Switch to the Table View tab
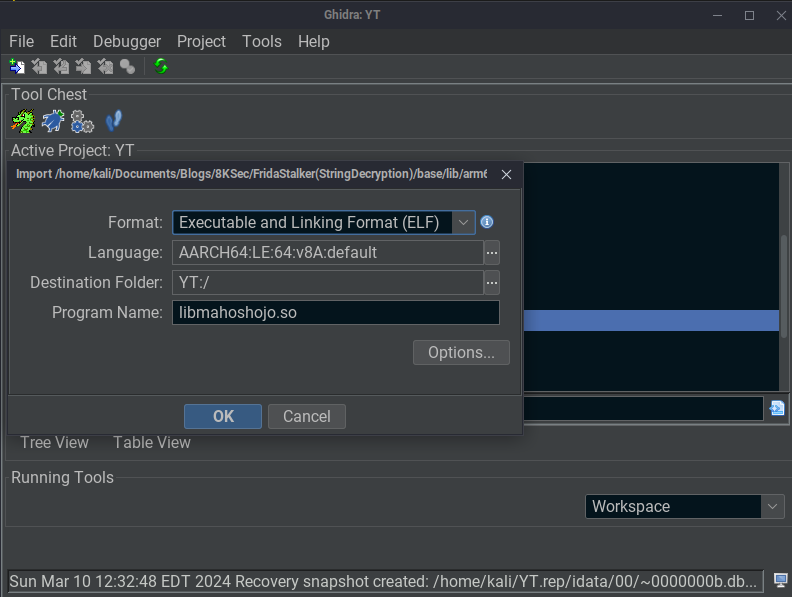The image size is (792, 597). point(151,442)
